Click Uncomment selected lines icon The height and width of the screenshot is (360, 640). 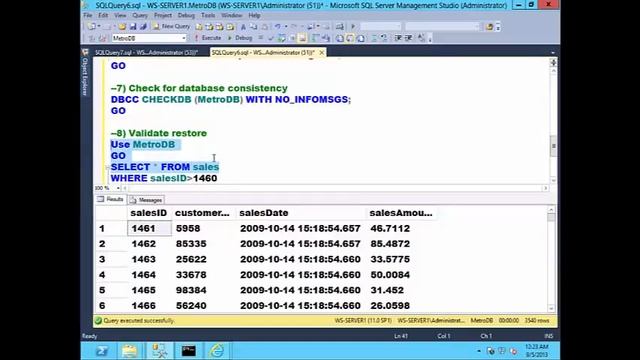click(x=384, y=38)
